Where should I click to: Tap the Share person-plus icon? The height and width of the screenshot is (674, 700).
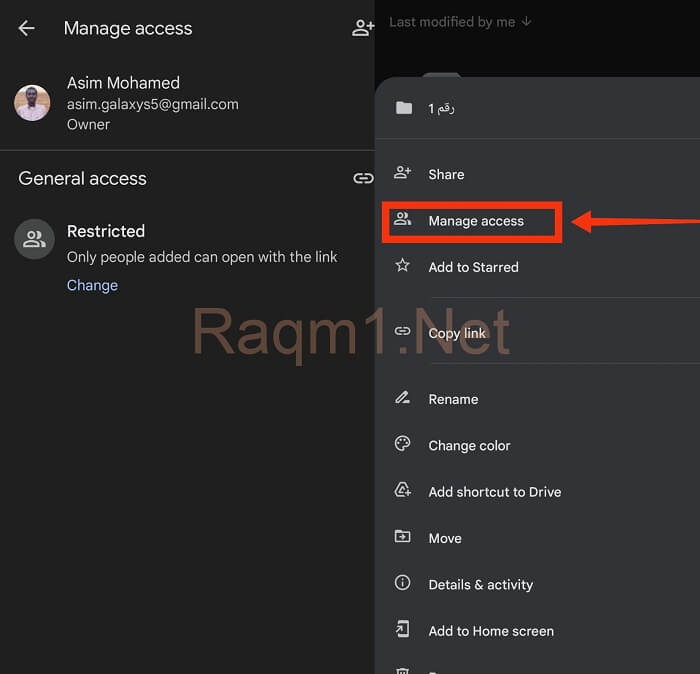pyautogui.click(x=403, y=173)
